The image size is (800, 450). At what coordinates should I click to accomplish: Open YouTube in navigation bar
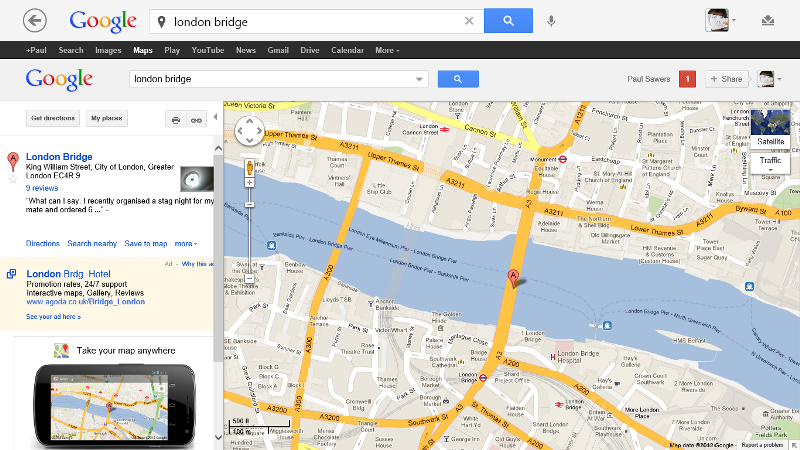click(x=208, y=50)
